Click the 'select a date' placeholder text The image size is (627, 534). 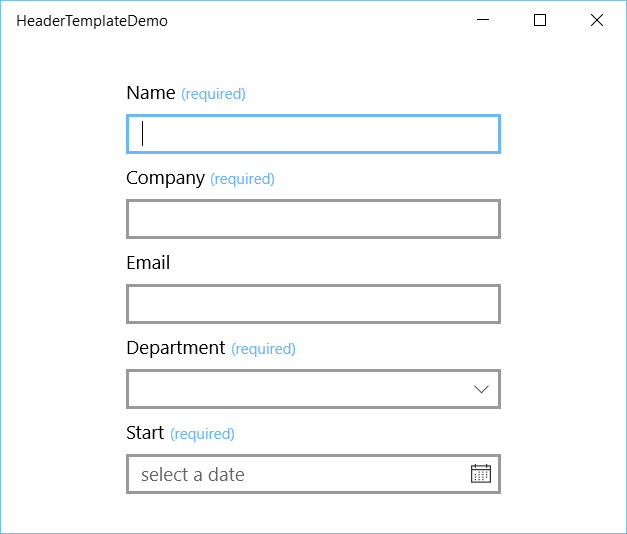[x=193, y=475]
